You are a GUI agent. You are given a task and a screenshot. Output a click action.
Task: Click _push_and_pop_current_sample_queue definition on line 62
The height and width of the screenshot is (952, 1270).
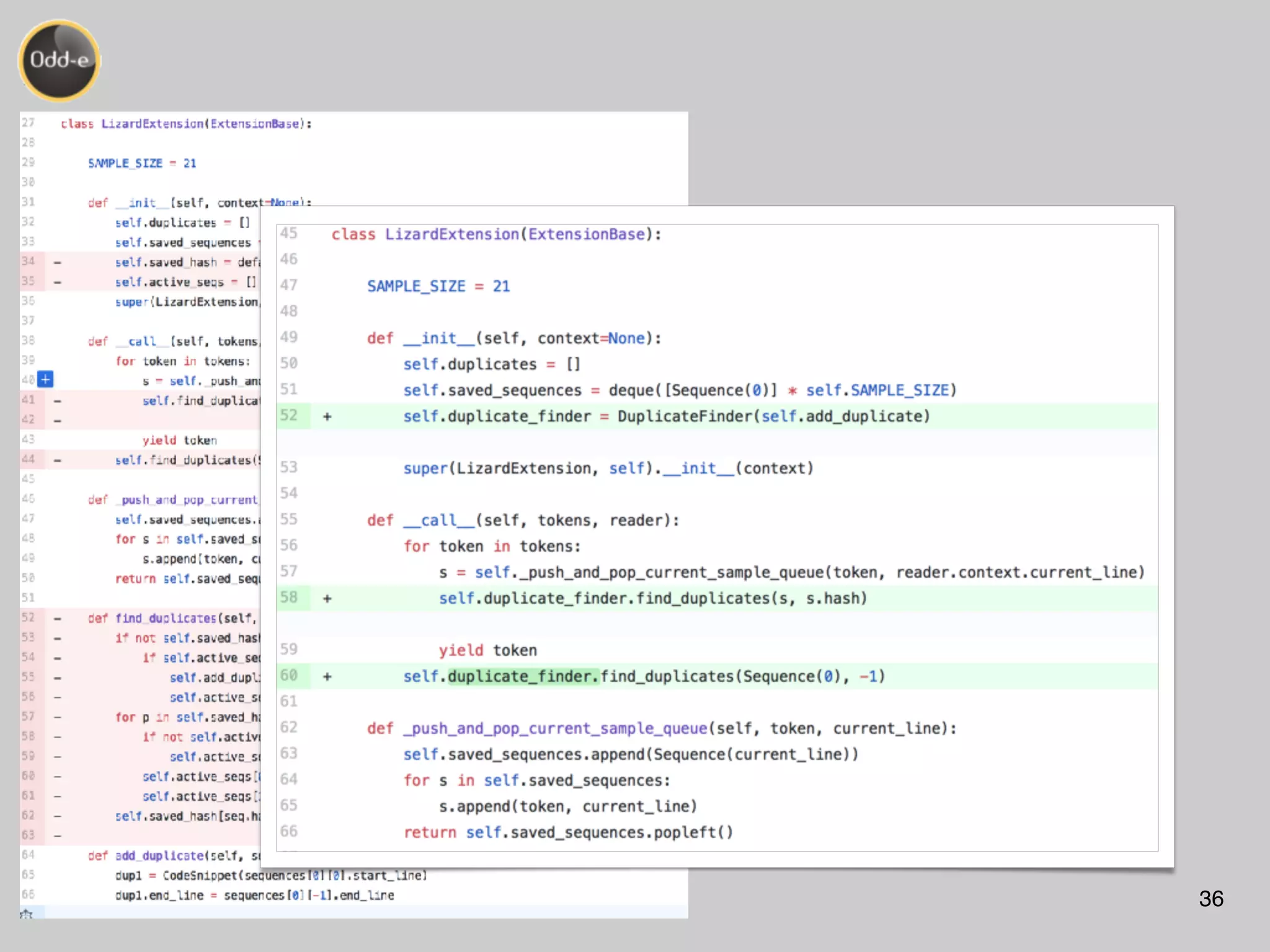[556, 728]
